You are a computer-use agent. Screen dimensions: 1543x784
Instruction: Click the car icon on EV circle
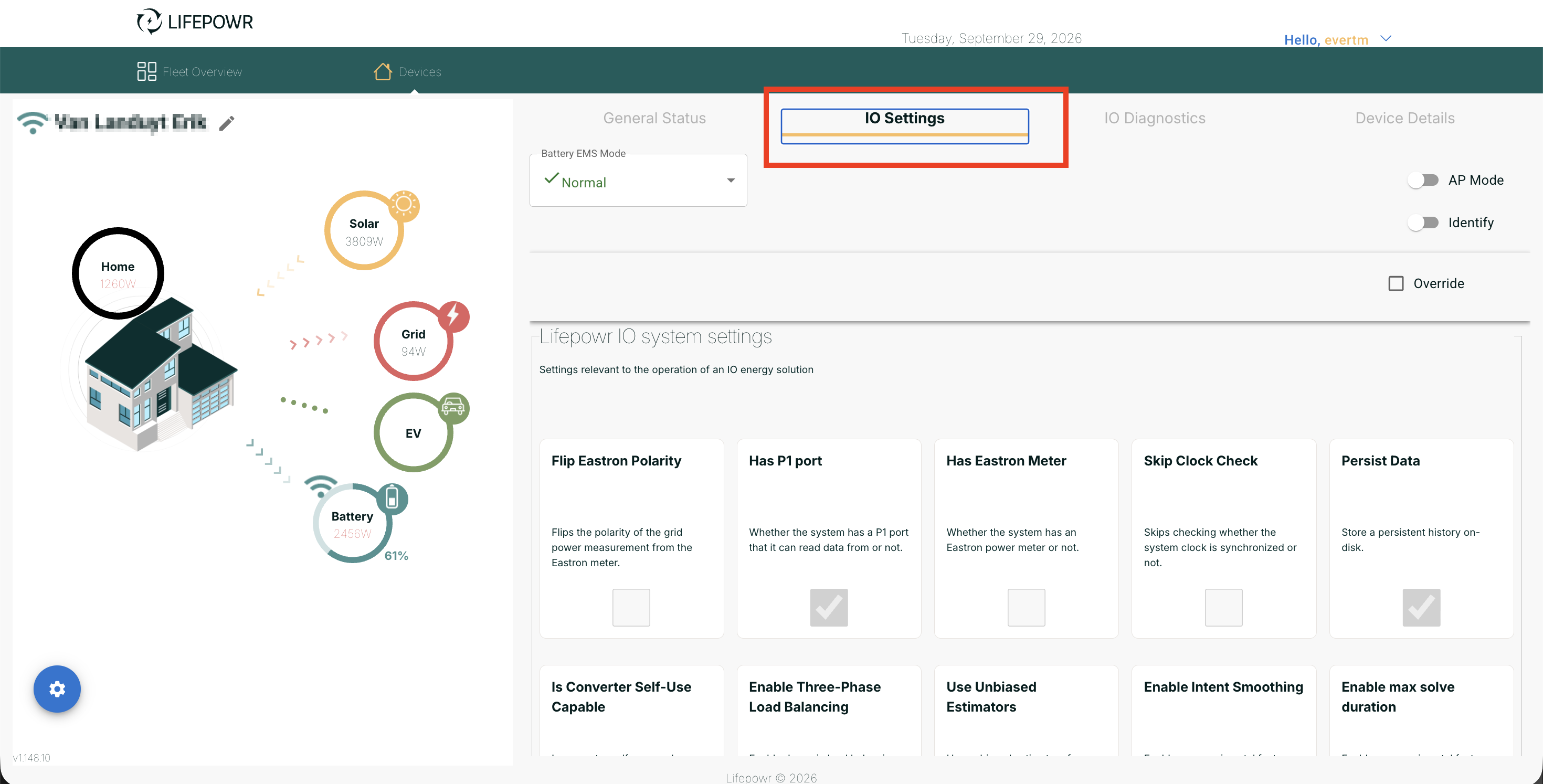pyautogui.click(x=453, y=407)
